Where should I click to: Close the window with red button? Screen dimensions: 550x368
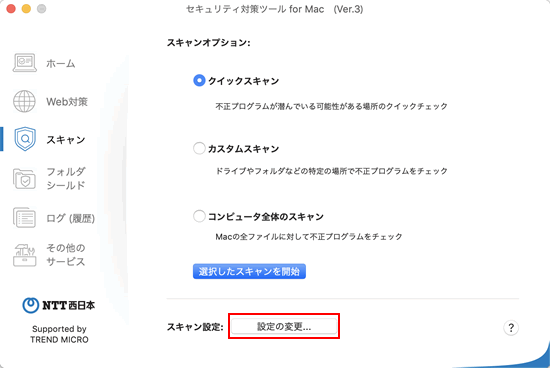(11, 9)
